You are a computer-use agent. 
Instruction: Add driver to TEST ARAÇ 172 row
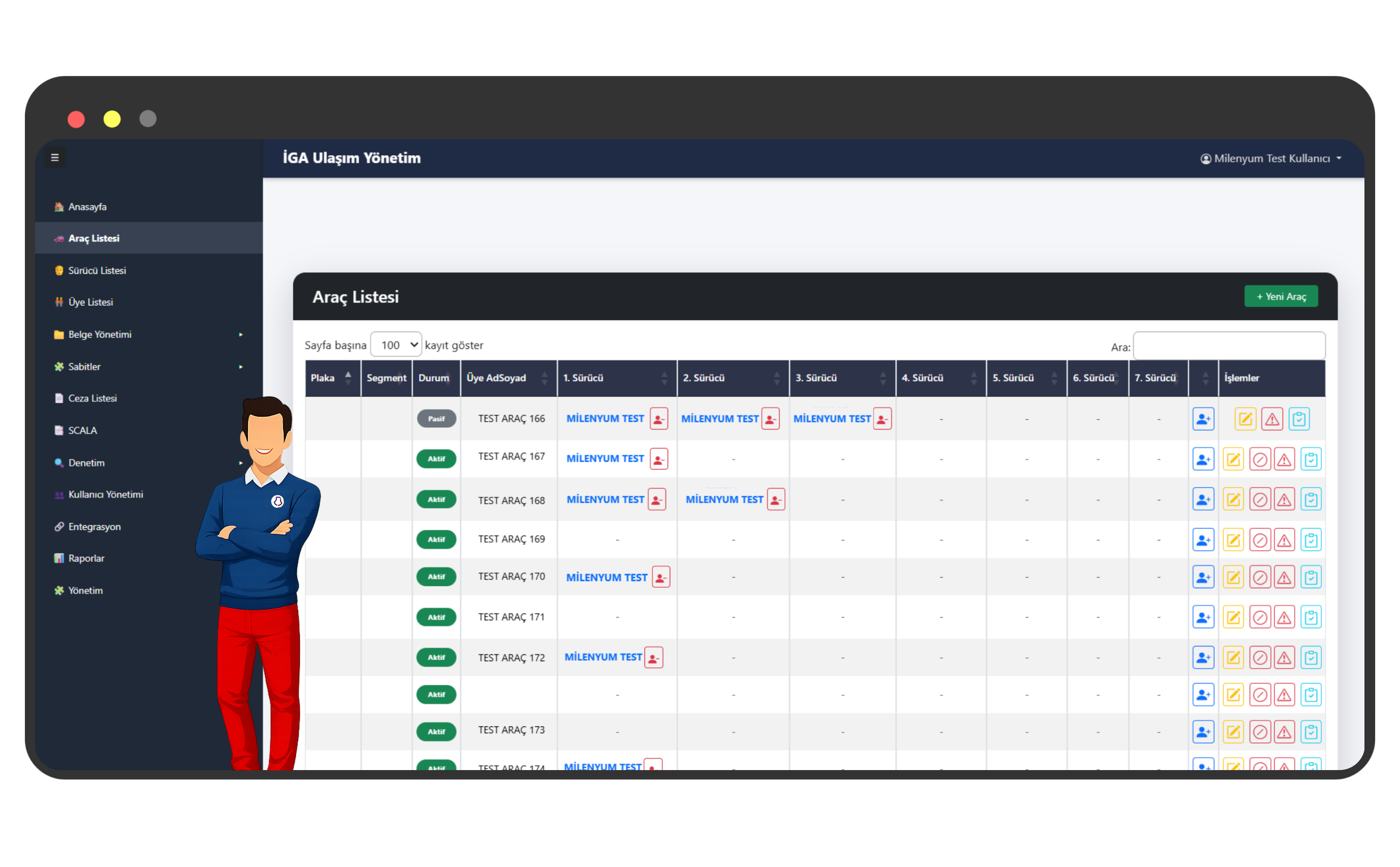1203,658
